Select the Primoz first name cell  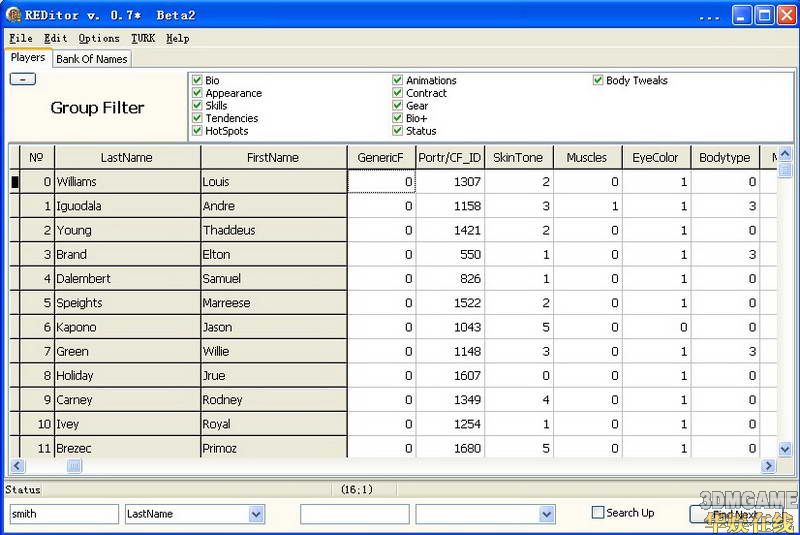coord(274,447)
